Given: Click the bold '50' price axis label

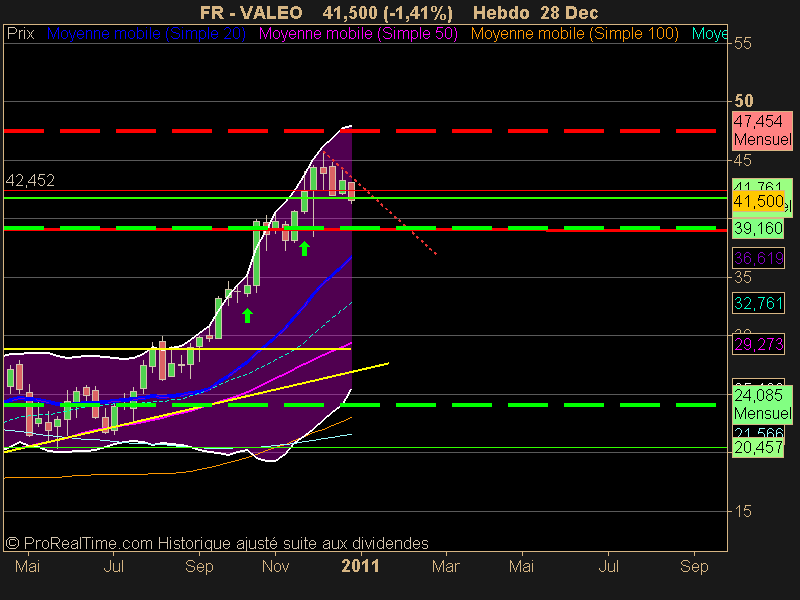Looking at the screenshot, I should pos(743,101).
